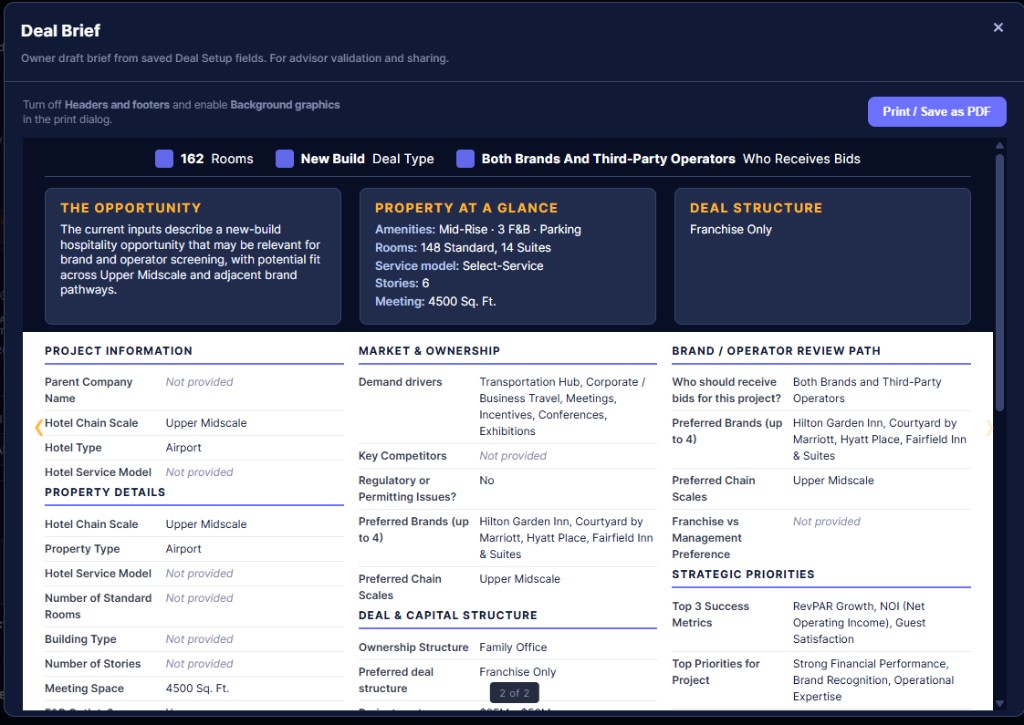Click 'Who should receive bids' label

726,390
